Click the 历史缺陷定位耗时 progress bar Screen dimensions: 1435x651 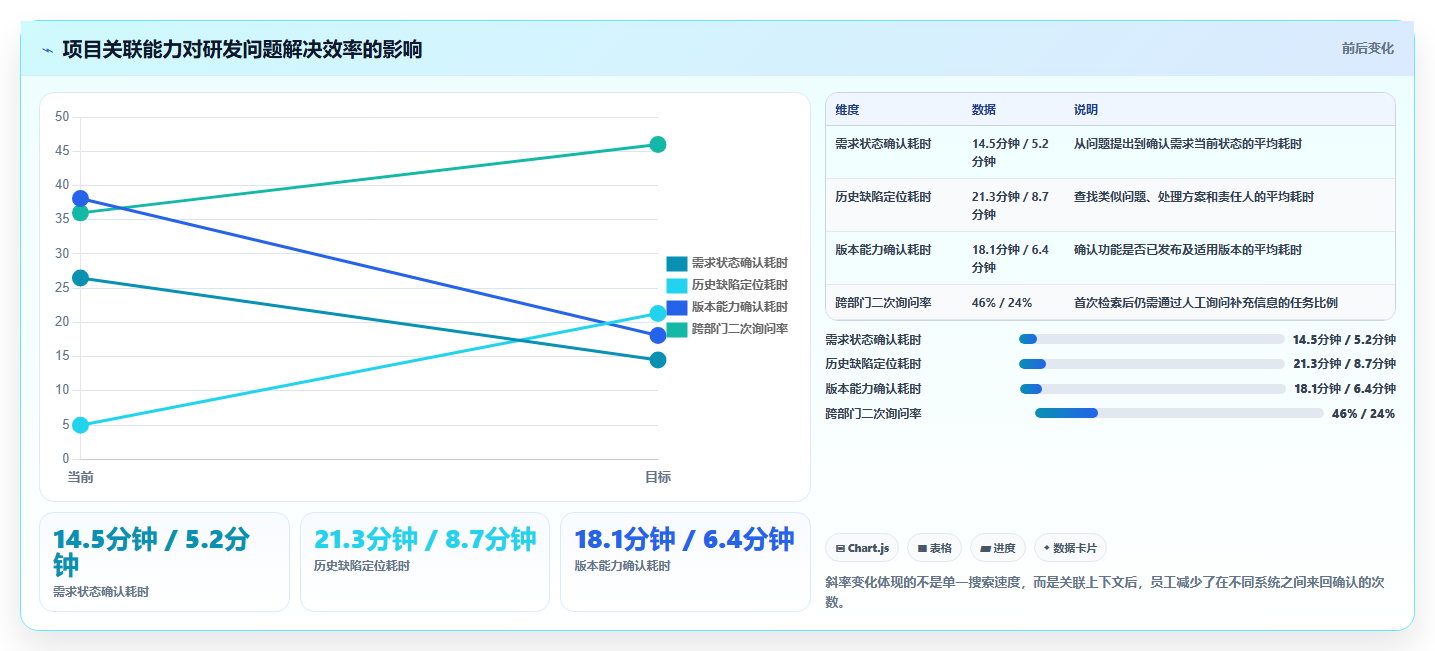1151,364
